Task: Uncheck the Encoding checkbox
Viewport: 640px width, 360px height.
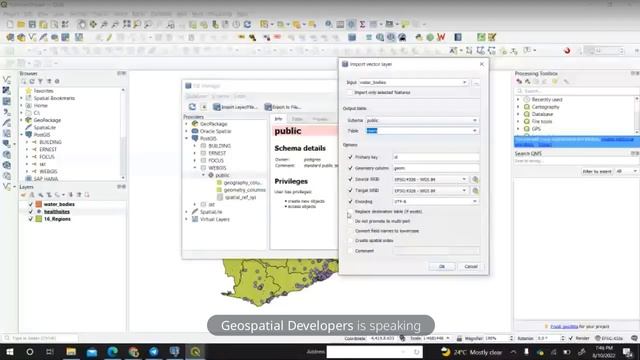Action: pyautogui.click(x=350, y=202)
